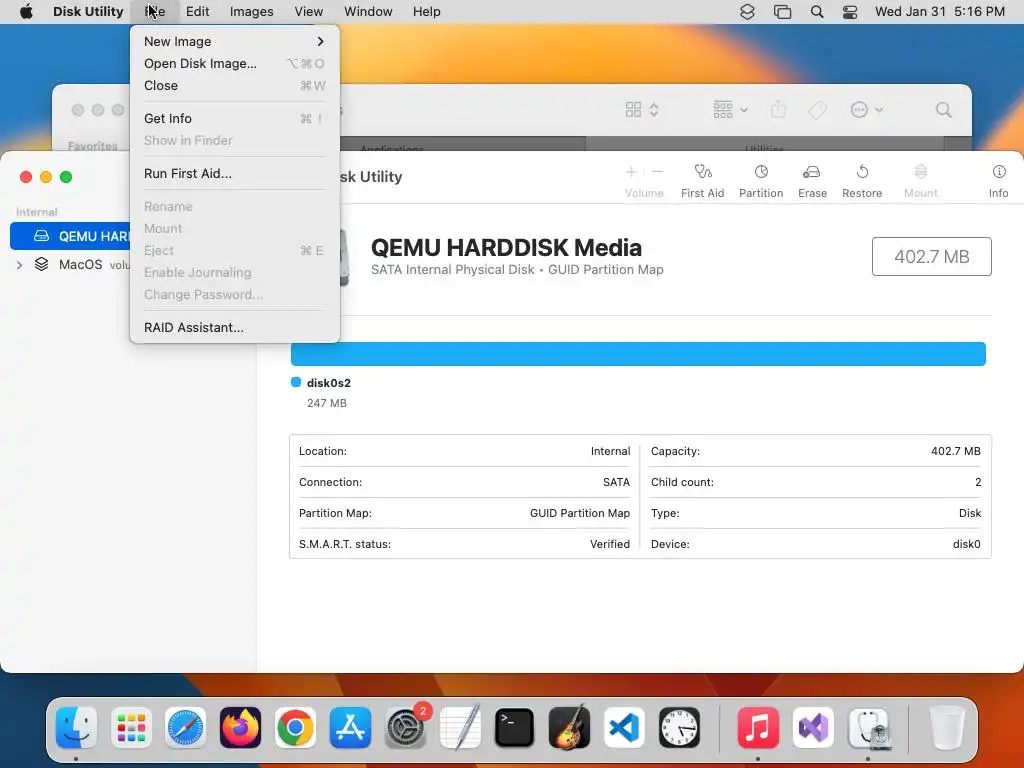1024x768 pixels.
Task: Click the add volume plus icon
Action: [x=631, y=172]
